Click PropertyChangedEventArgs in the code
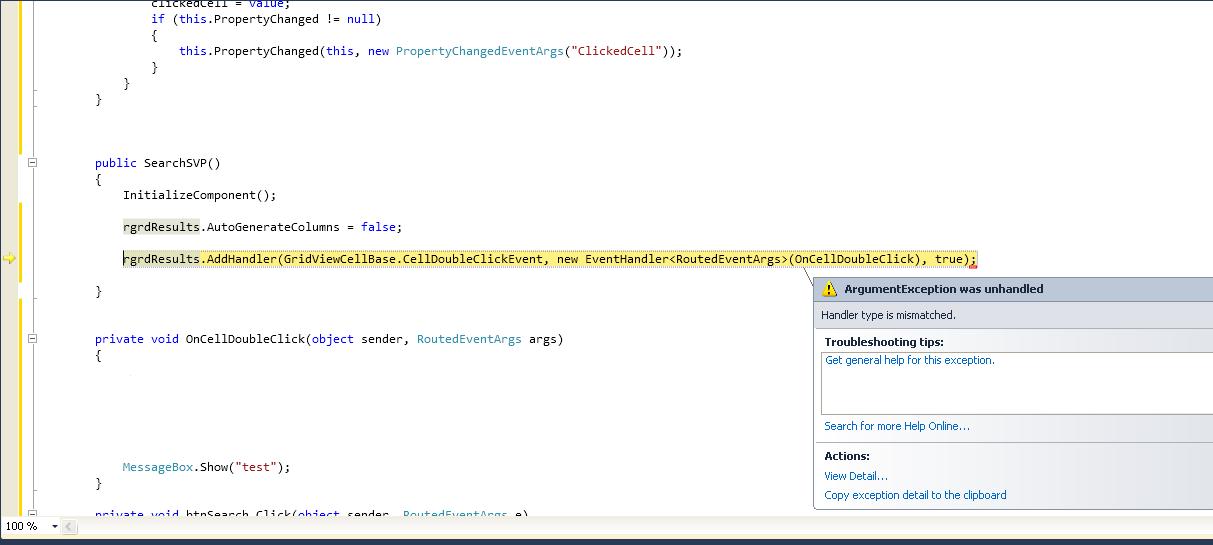 (x=479, y=51)
